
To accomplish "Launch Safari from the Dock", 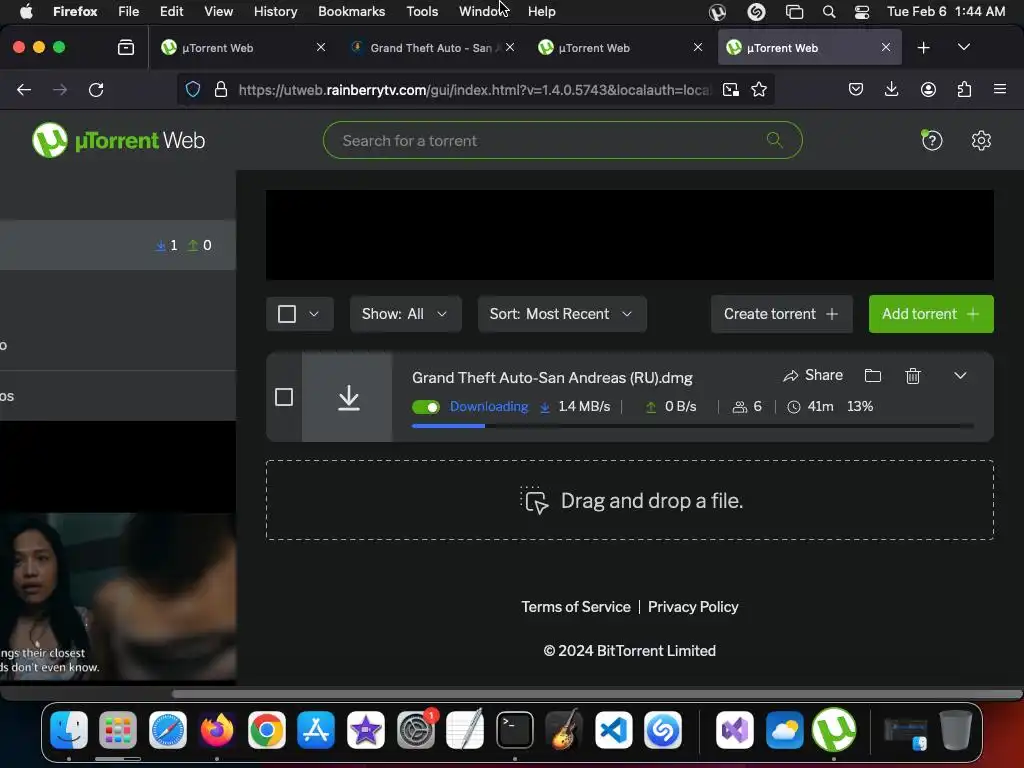I will pyautogui.click(x=168, y=729).
